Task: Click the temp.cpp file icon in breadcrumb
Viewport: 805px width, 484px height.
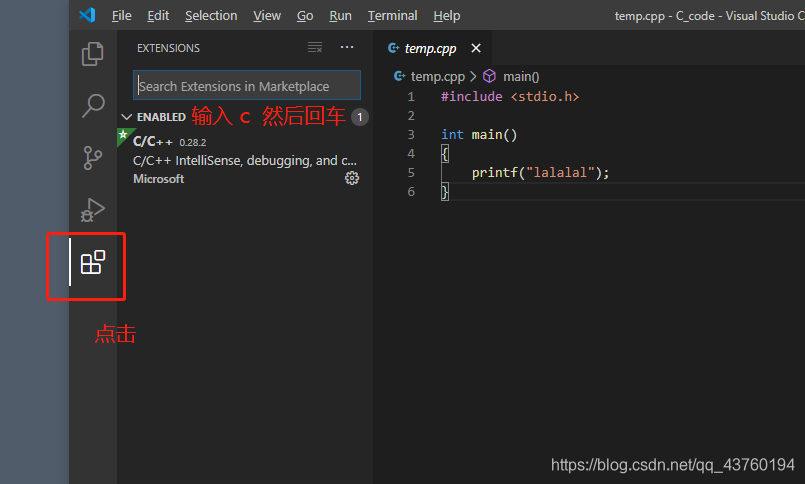Action: point(399,76)
